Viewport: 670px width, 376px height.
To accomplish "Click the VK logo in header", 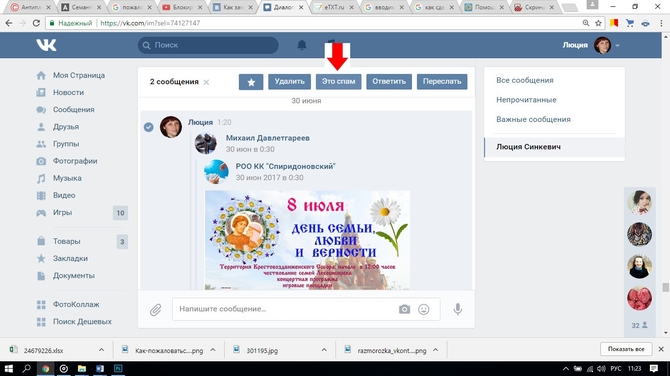I will pyautogui.click(x=46, y=45).
